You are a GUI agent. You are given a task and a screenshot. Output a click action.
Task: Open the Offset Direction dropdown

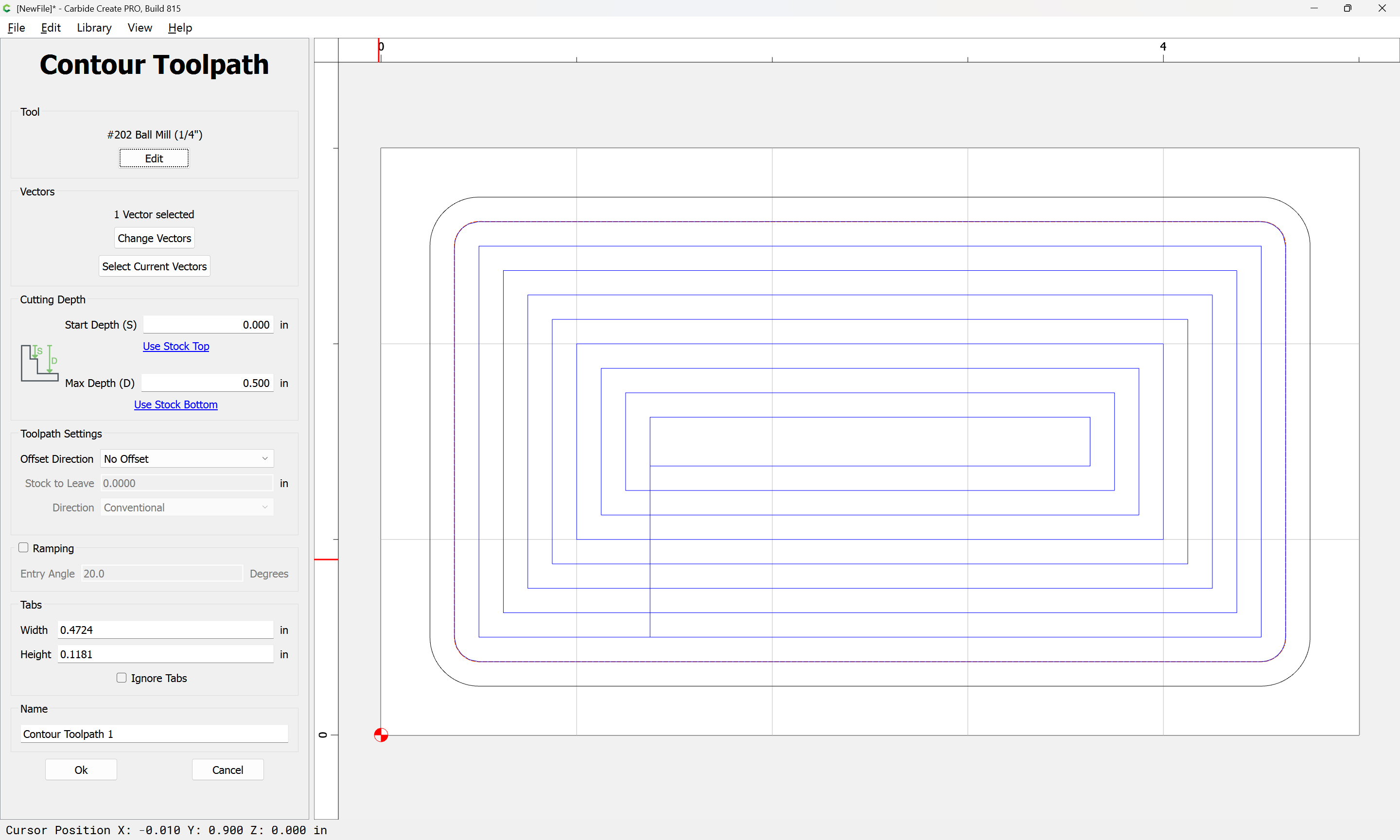(187, 458)
